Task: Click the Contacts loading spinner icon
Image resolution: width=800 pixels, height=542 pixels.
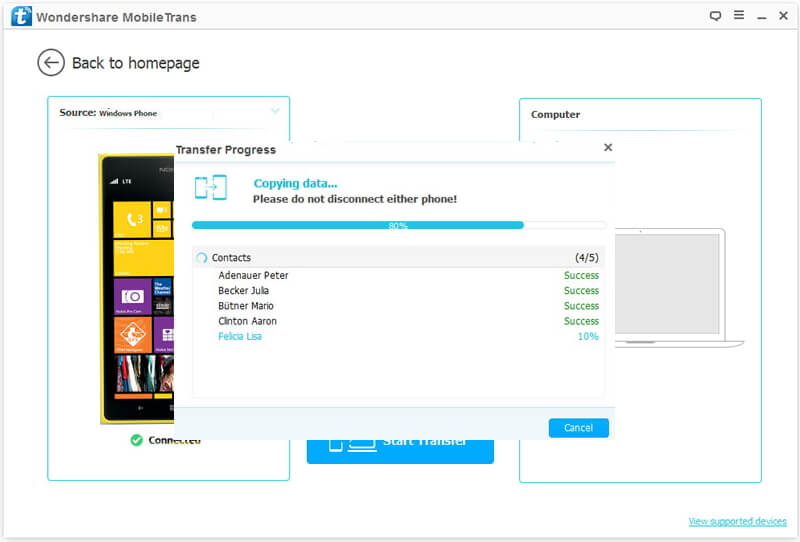Action: (202, 258)
